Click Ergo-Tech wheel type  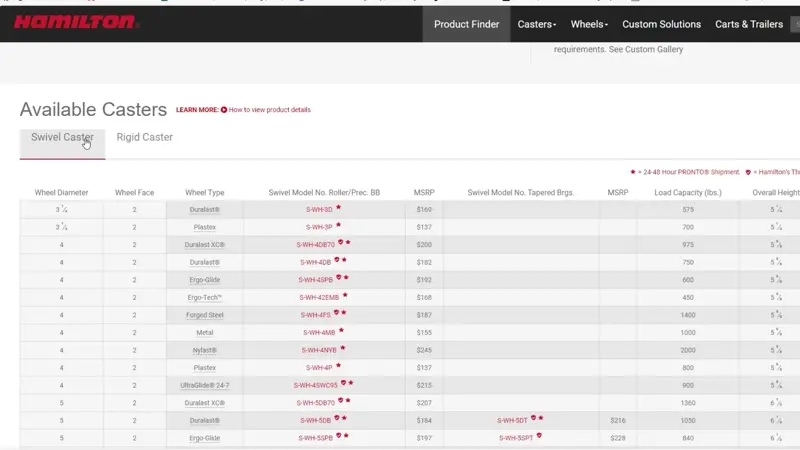[205, 297]
